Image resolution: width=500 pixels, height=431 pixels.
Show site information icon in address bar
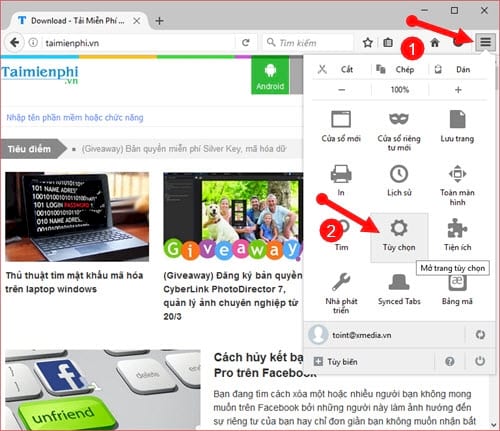pos(33,43)
